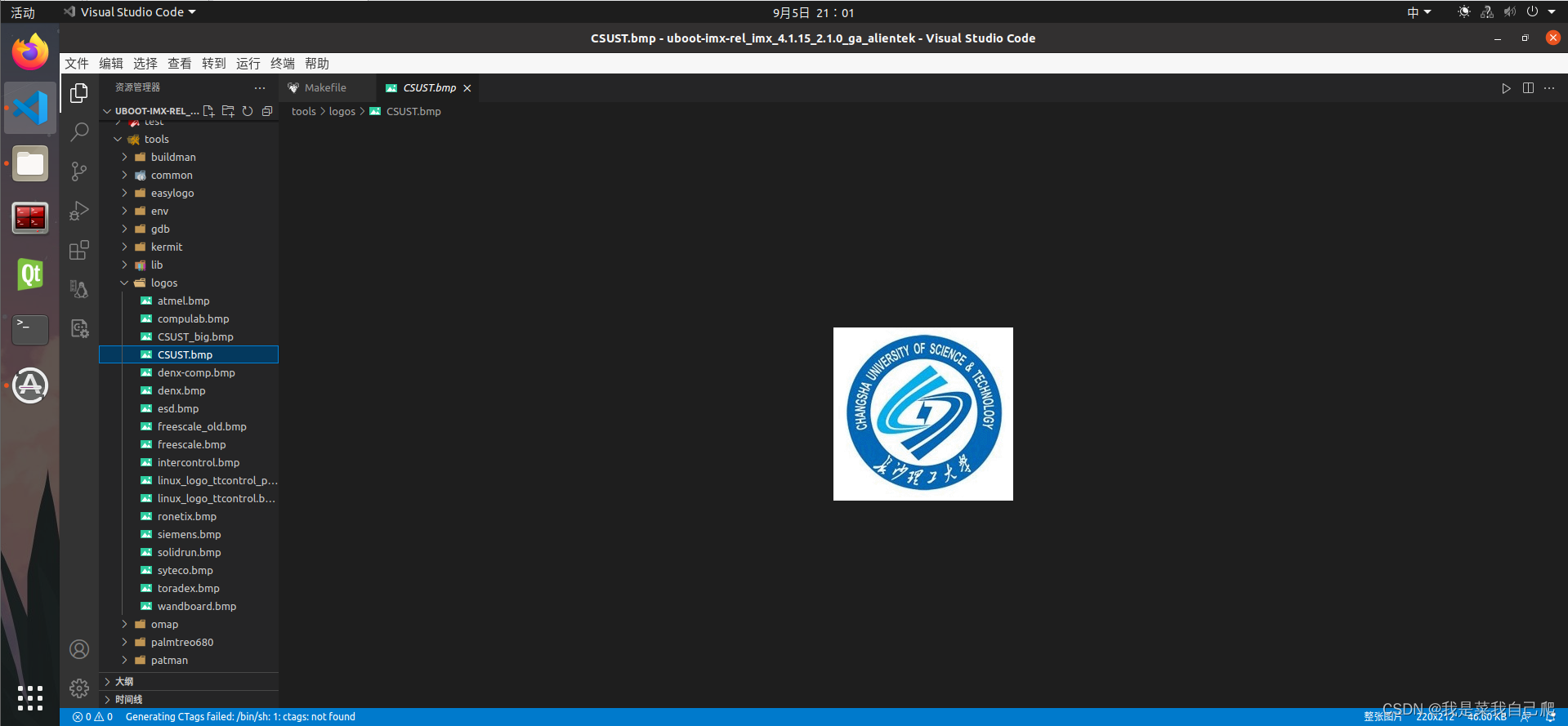Refresh the explorer tree
Screen dimensions: 1568x726
pos(248,111)
